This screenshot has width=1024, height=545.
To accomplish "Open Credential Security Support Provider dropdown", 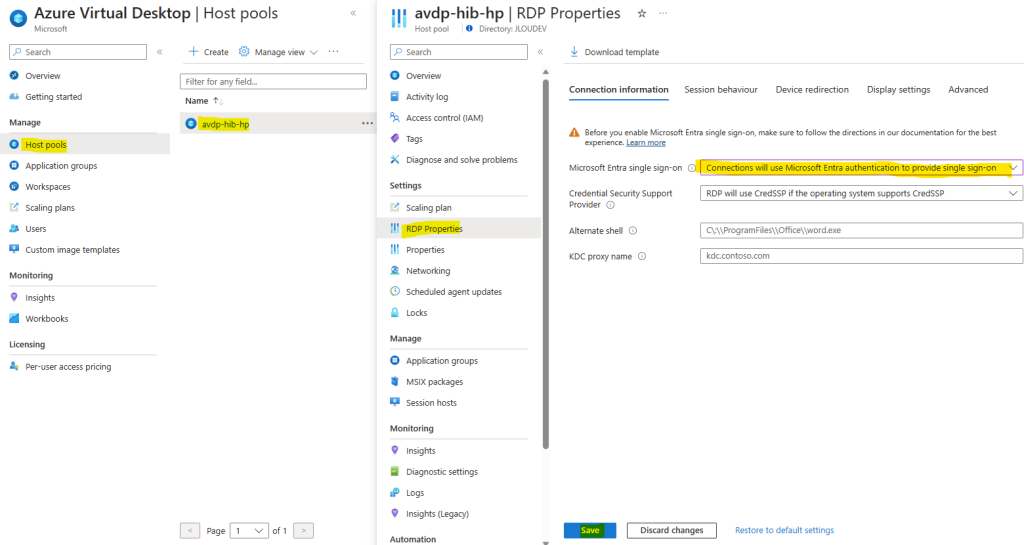I will pos(861,193).
